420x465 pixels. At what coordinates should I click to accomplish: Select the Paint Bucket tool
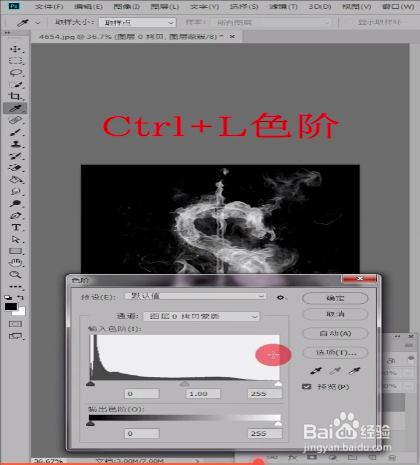15,180
